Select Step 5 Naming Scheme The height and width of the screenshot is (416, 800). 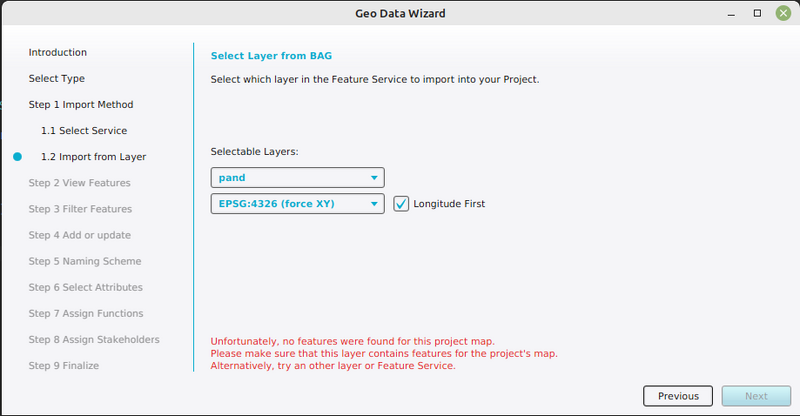coord(84,261)
